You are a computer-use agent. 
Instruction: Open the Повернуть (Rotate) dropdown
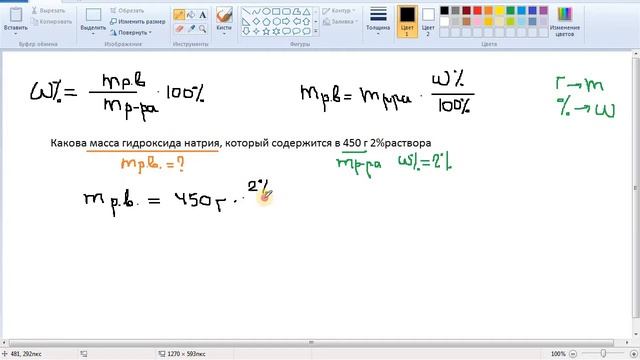click(131, 32)
